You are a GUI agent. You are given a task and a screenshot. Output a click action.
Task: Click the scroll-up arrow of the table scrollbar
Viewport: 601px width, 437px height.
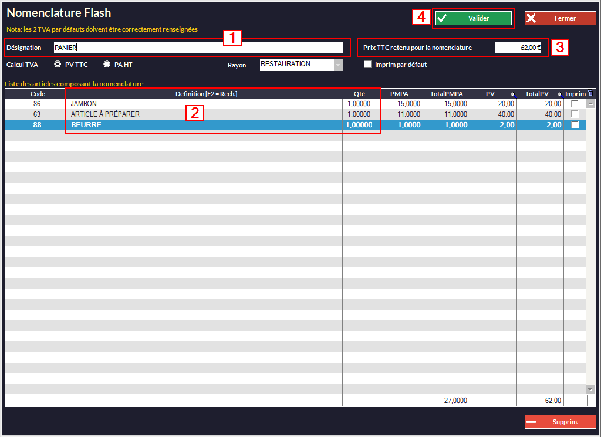coord(590,103)
